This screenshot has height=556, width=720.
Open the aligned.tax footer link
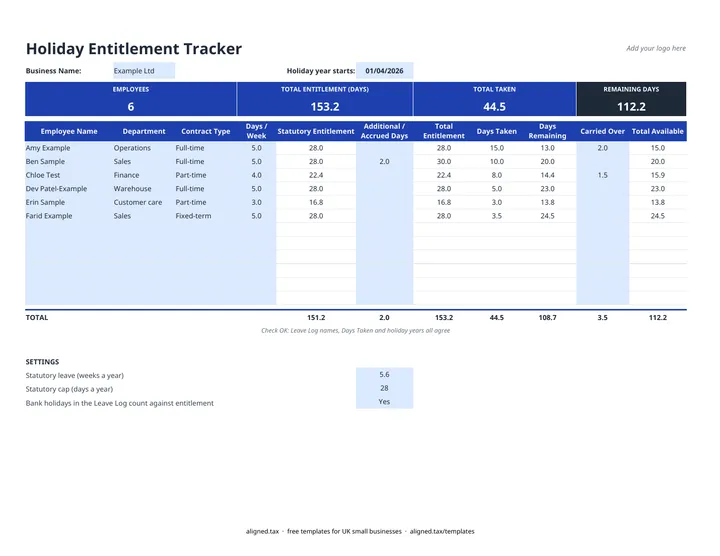(x=262, y=531)
